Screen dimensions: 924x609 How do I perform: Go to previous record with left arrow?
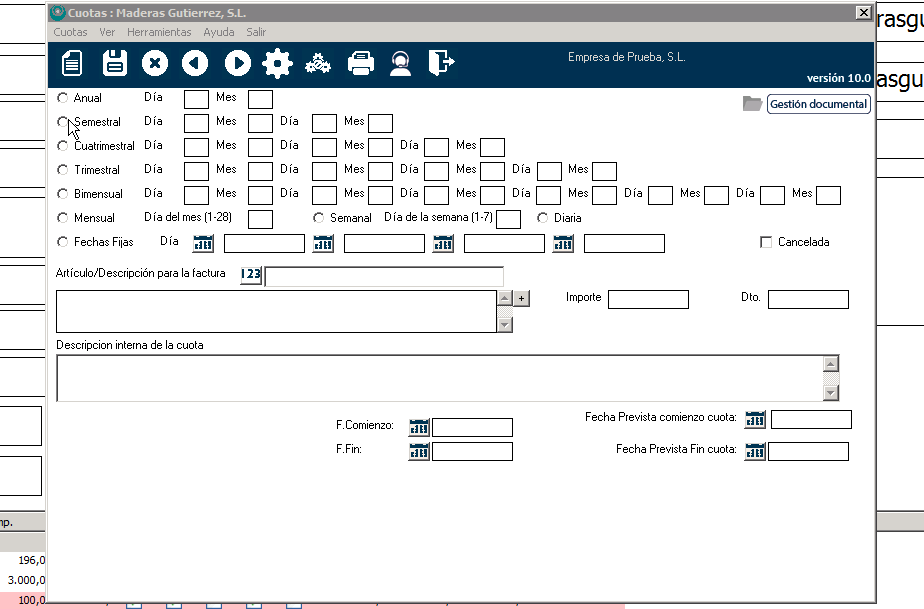click(195, 64)
